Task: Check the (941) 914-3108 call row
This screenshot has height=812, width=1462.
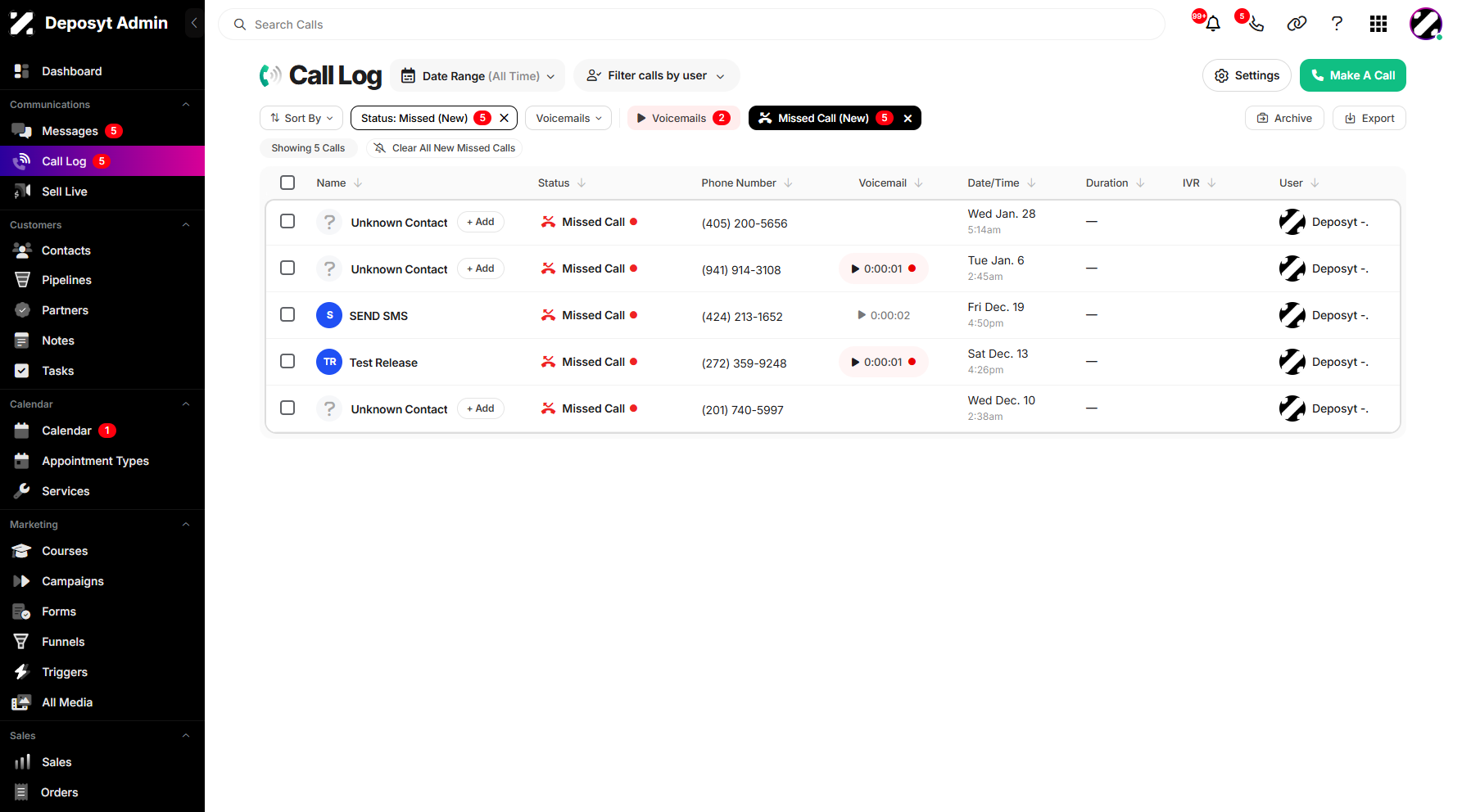Action: coord(287,268)
